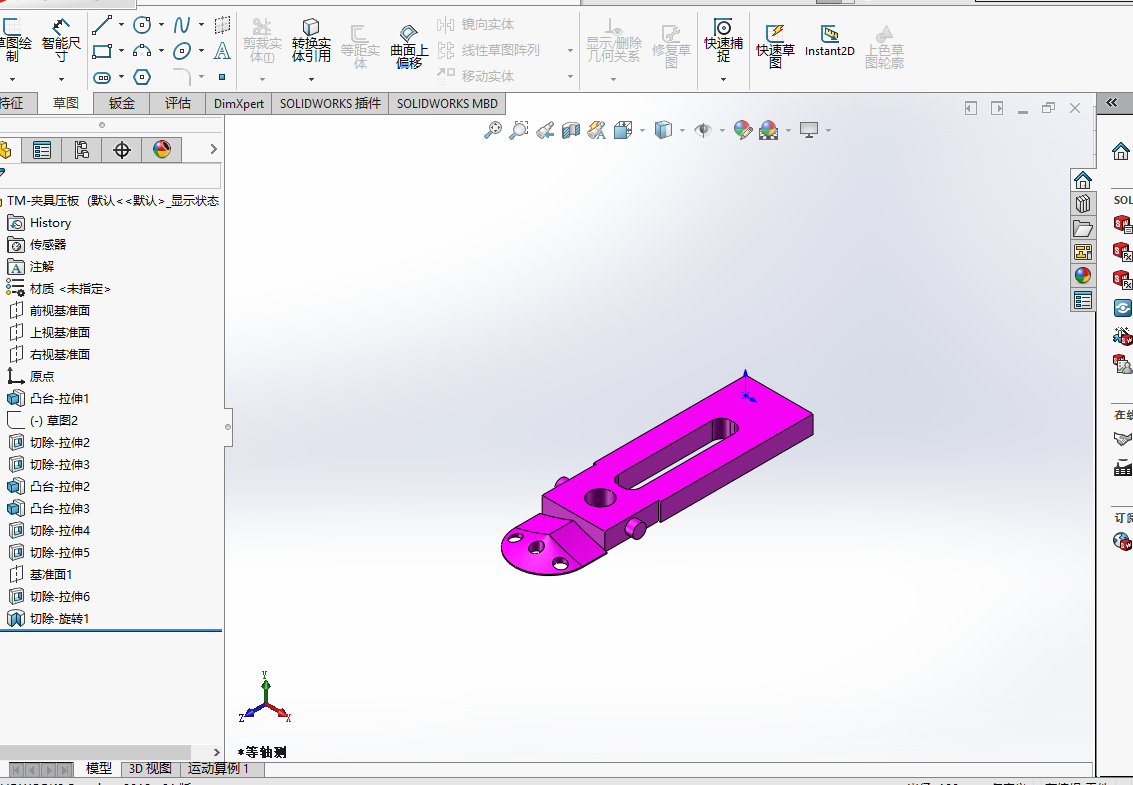Select the Polygon sketch tool
Screen dimensions: 1133x785
[x=142, y=77]
